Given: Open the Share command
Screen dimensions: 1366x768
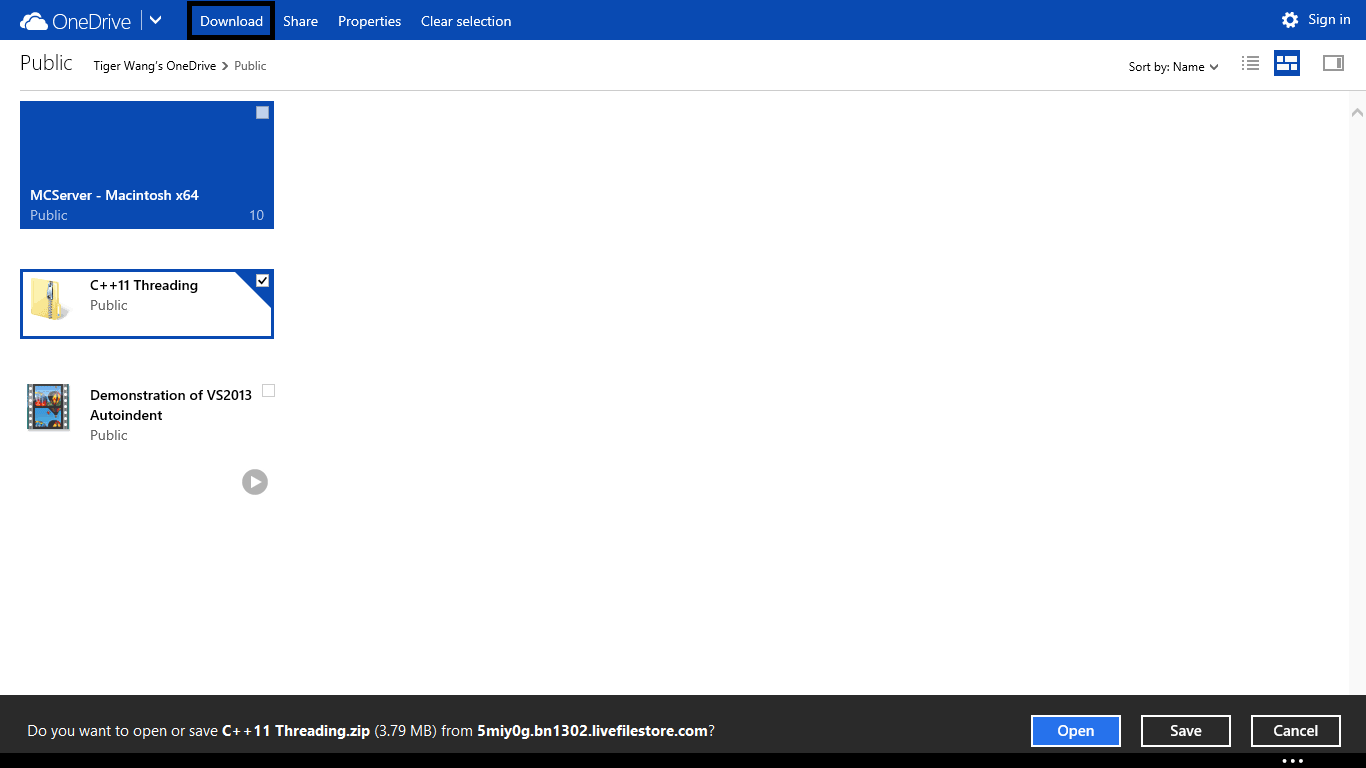Looking at the screenshot, I should click(x=300, y=21).
